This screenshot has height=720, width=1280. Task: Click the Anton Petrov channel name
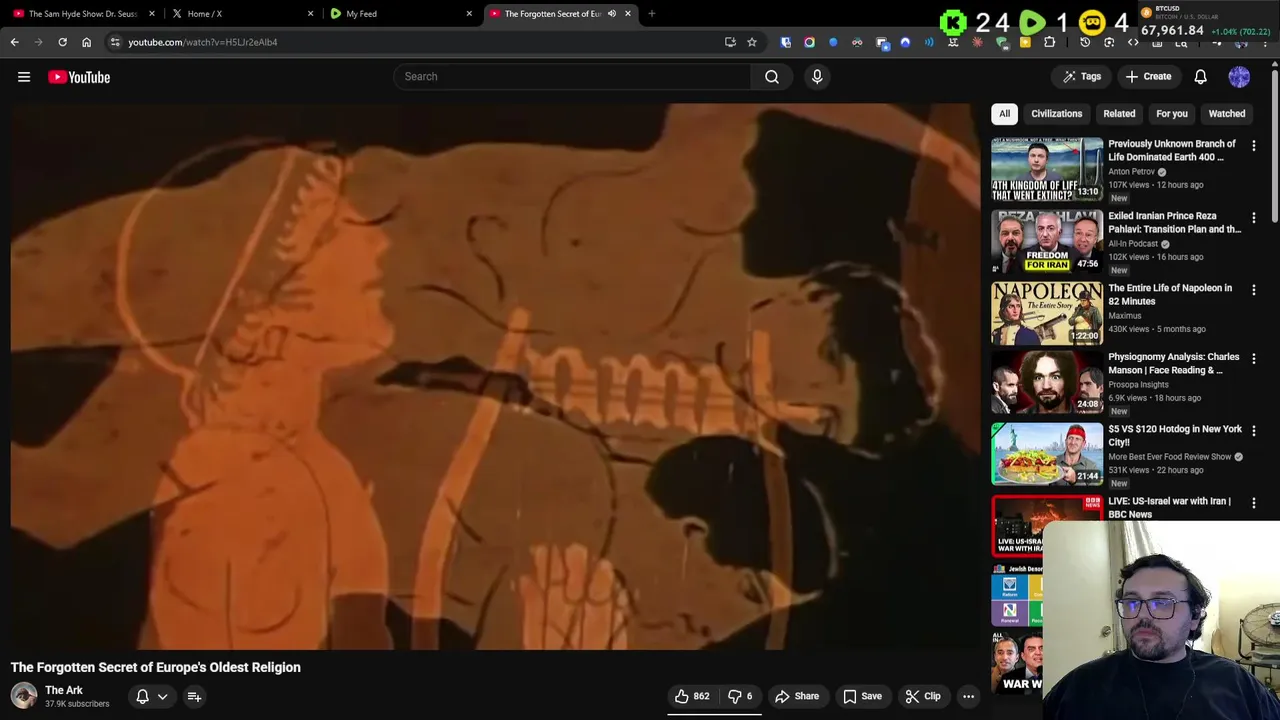(x=1131, y=171)
